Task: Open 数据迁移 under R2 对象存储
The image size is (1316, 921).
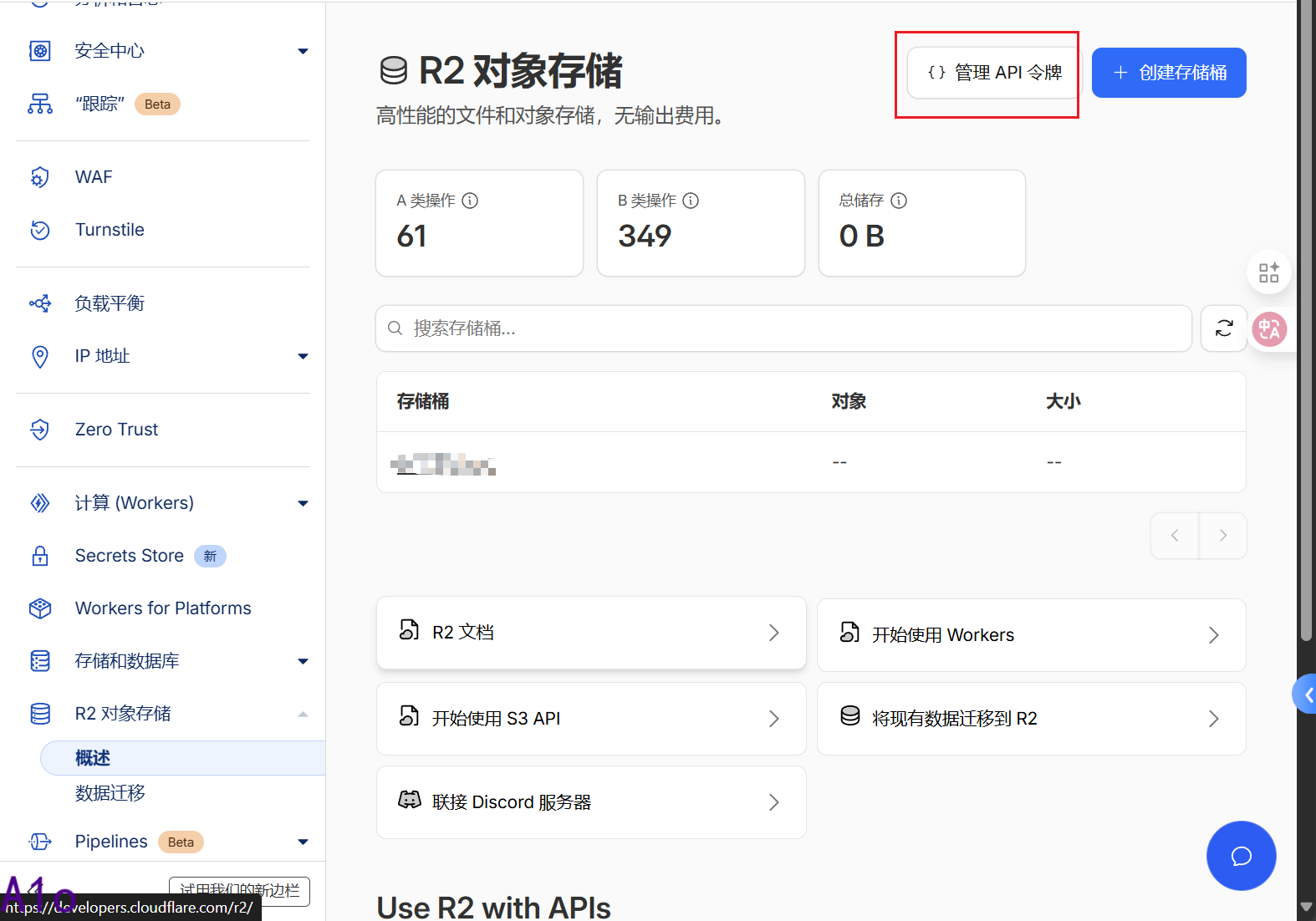Action: 110,793
